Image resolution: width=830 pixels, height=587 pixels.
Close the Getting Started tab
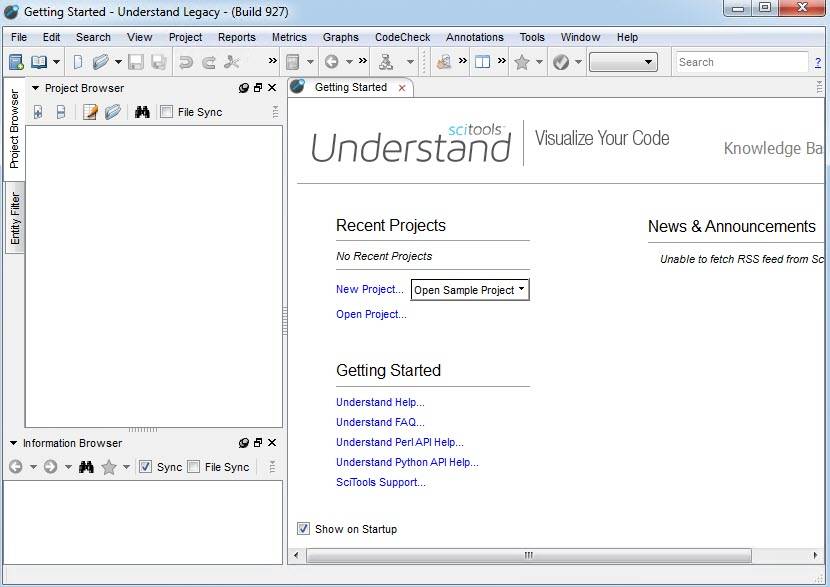tap(402, 88)
